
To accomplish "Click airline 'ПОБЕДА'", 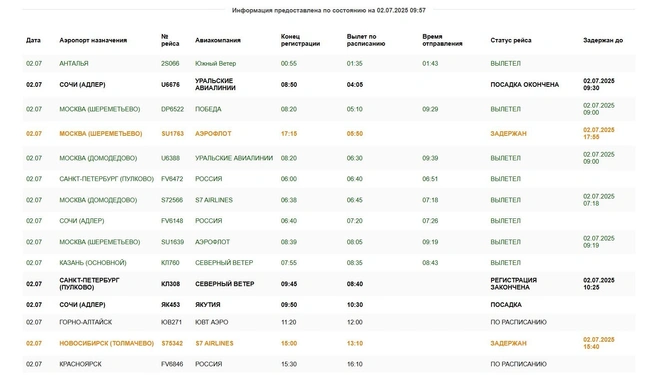I will click(x=208, y=109).
